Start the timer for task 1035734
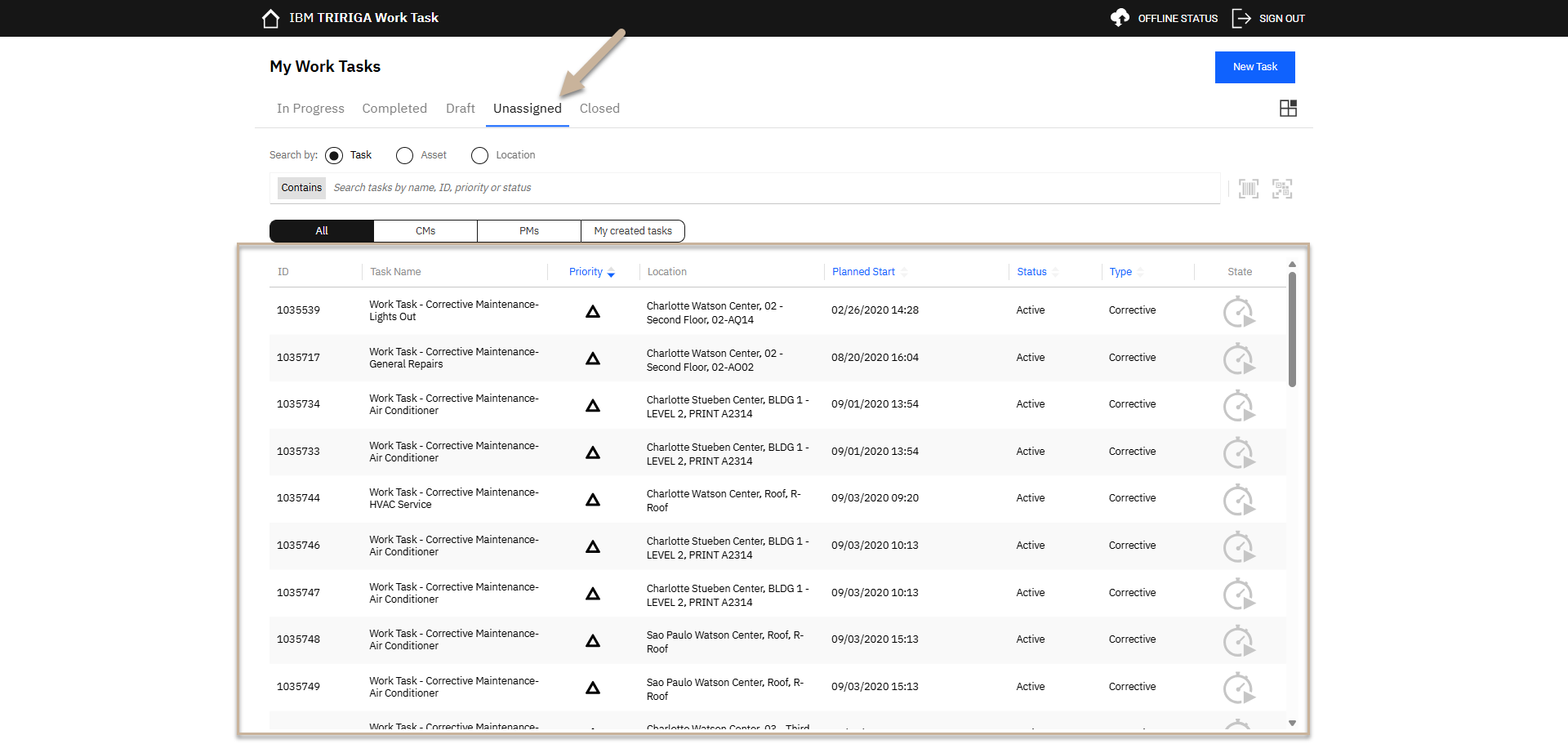Image resolution: width=1568 pixels, height=744 pixels. coord(1239,406)
